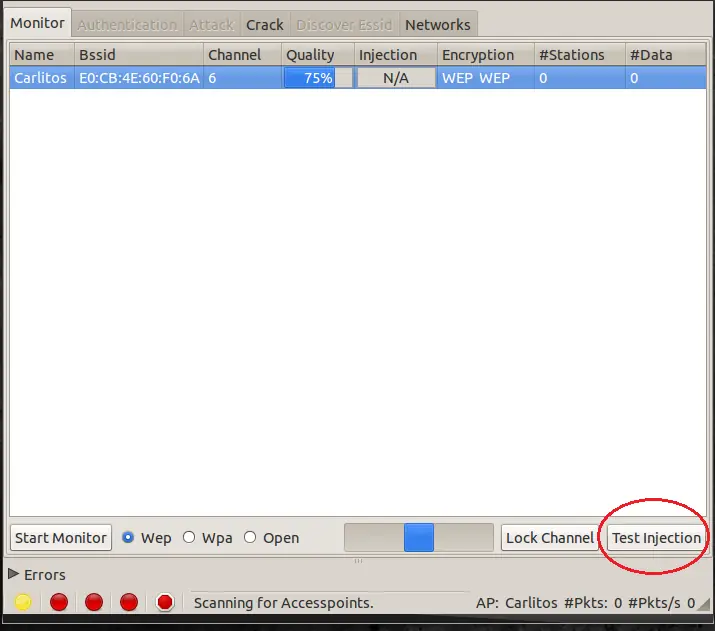Click the channel 6 cell for Carlitos
This screenshot has width=715, height=631.
click(242, 78)
